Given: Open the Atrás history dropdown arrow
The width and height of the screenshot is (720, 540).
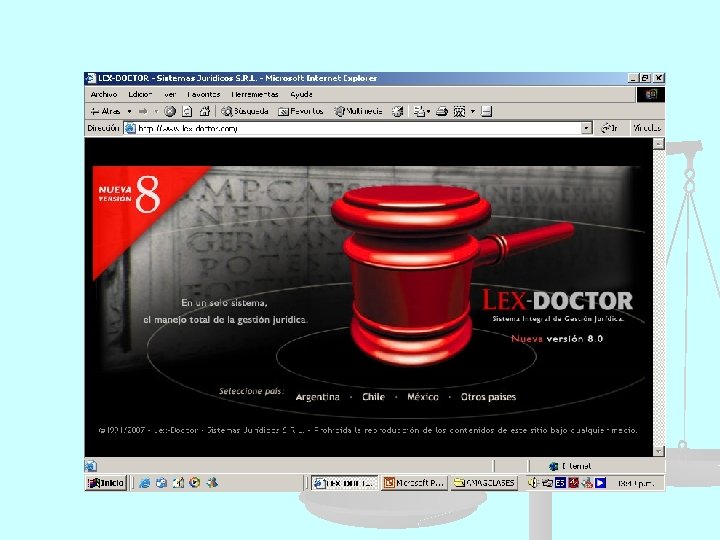Looking at the screenshot, I should [129, 111].
